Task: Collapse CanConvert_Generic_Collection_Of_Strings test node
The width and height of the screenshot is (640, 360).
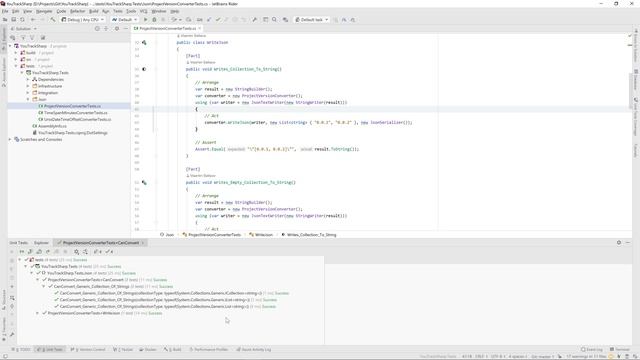Action: 44,287
